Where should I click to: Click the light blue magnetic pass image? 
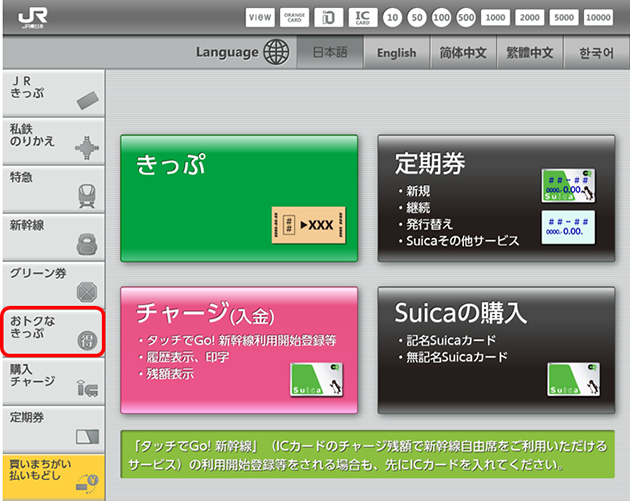pos(568,227)
